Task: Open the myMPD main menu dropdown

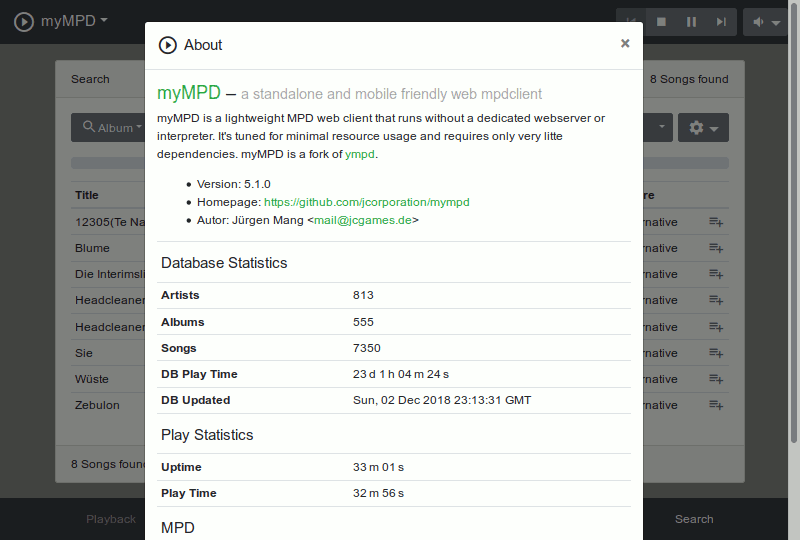Action: click(x=74, y=21)
